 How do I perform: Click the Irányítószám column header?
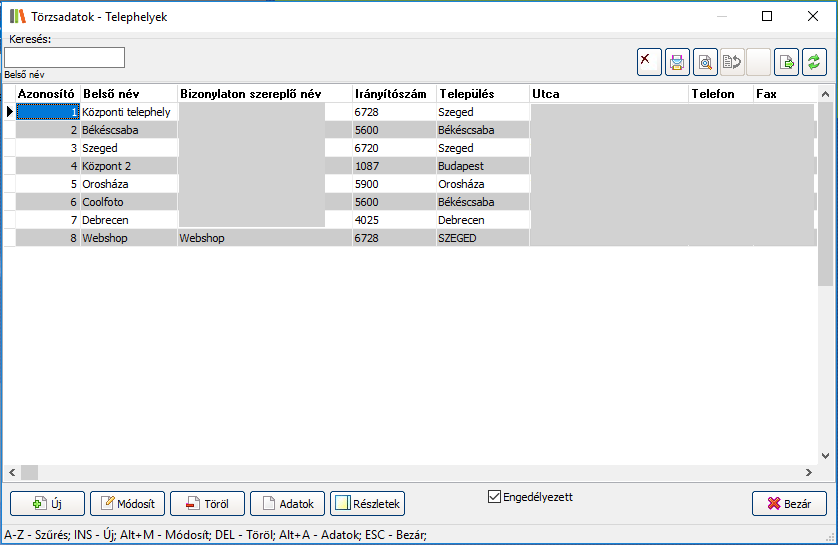point(393,94)
